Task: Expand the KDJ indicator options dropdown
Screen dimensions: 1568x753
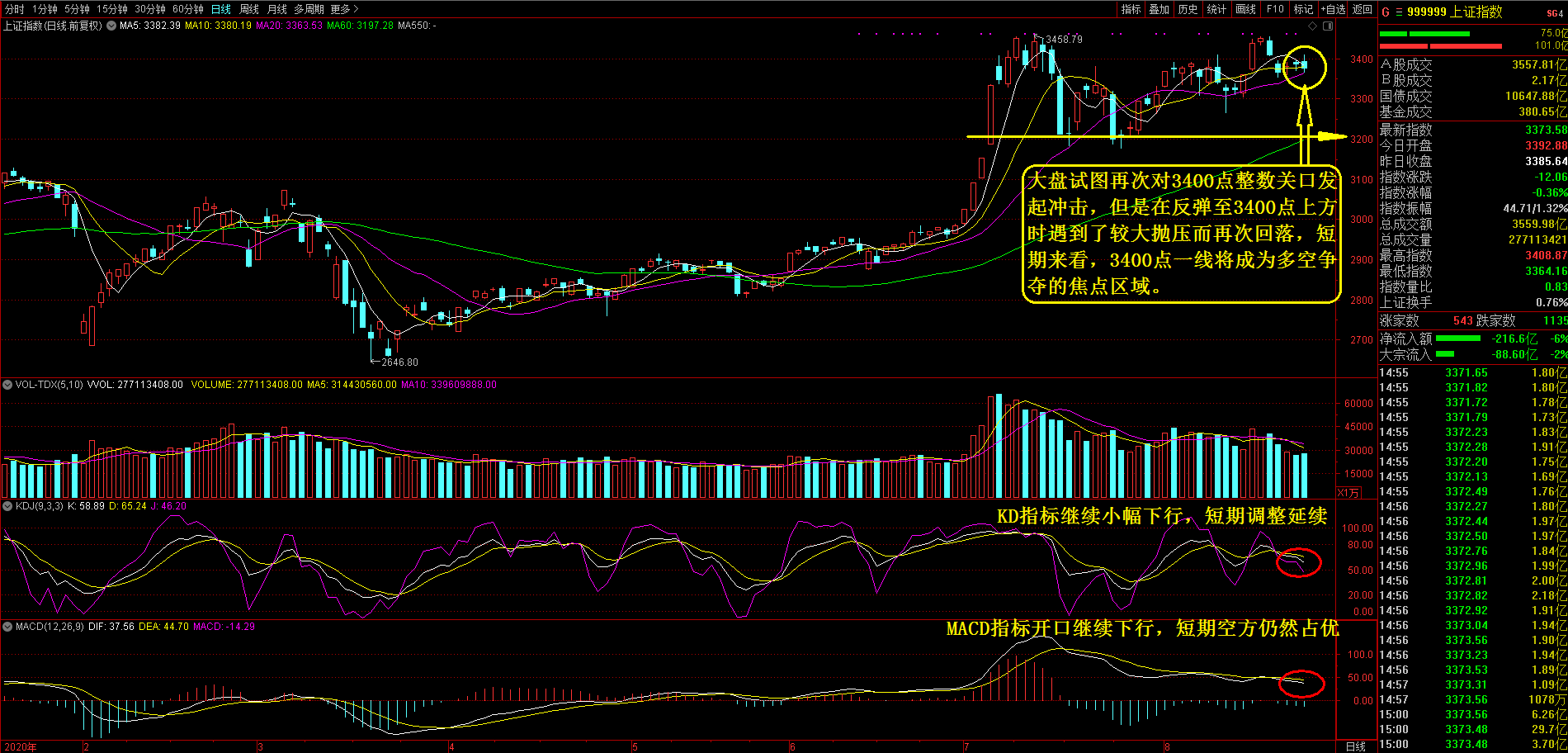Action: [7, 506]
